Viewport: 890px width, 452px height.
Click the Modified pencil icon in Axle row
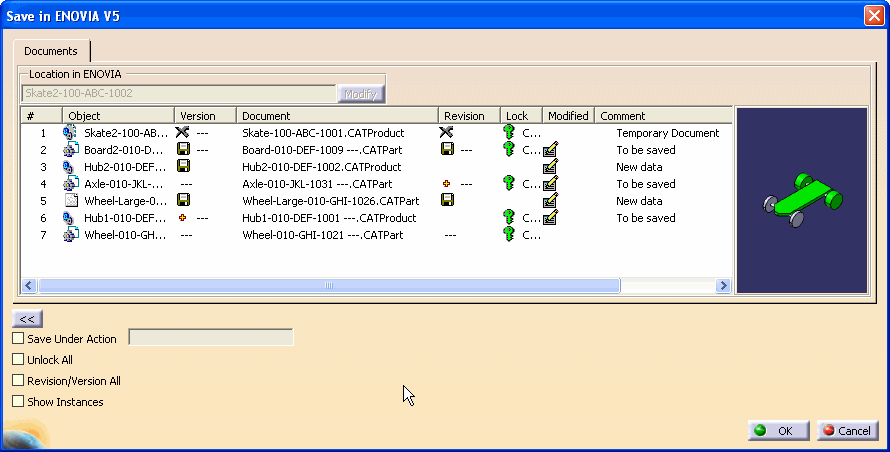pyautogui.click(x=550, y=183)
